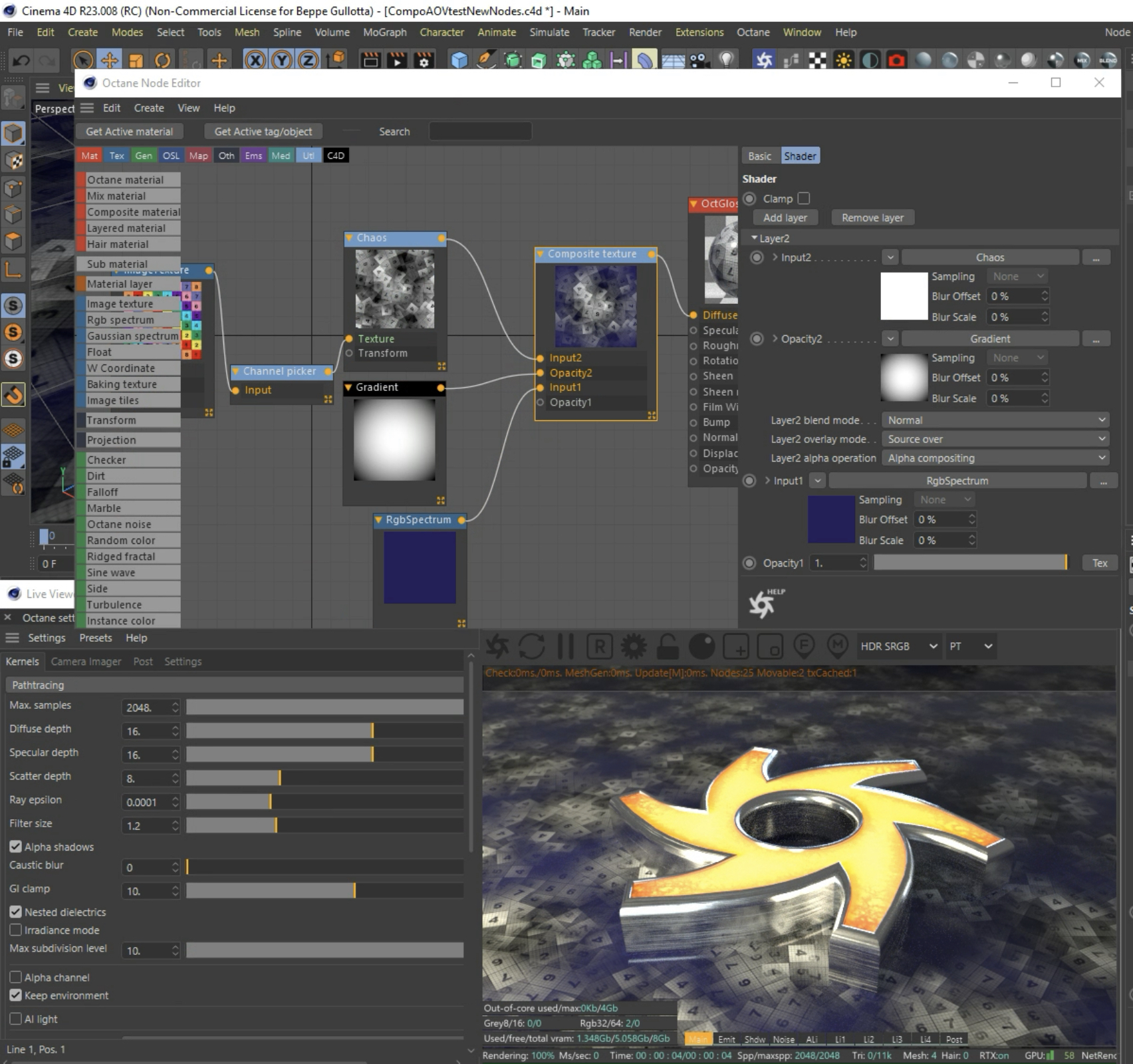Open the PT kernel dropdown in Live Viewer
Image resolution: width=1133 pixels, height=1064 pixels.
(971, 646)
